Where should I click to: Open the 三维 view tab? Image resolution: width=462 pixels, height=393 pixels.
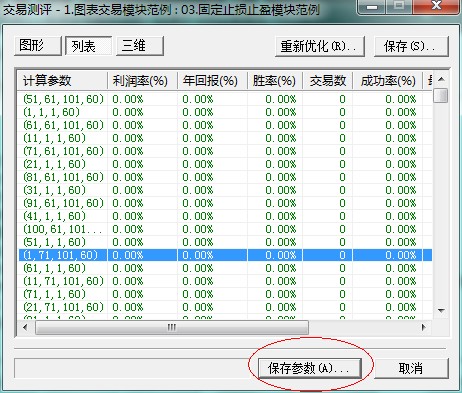point(140,45)
